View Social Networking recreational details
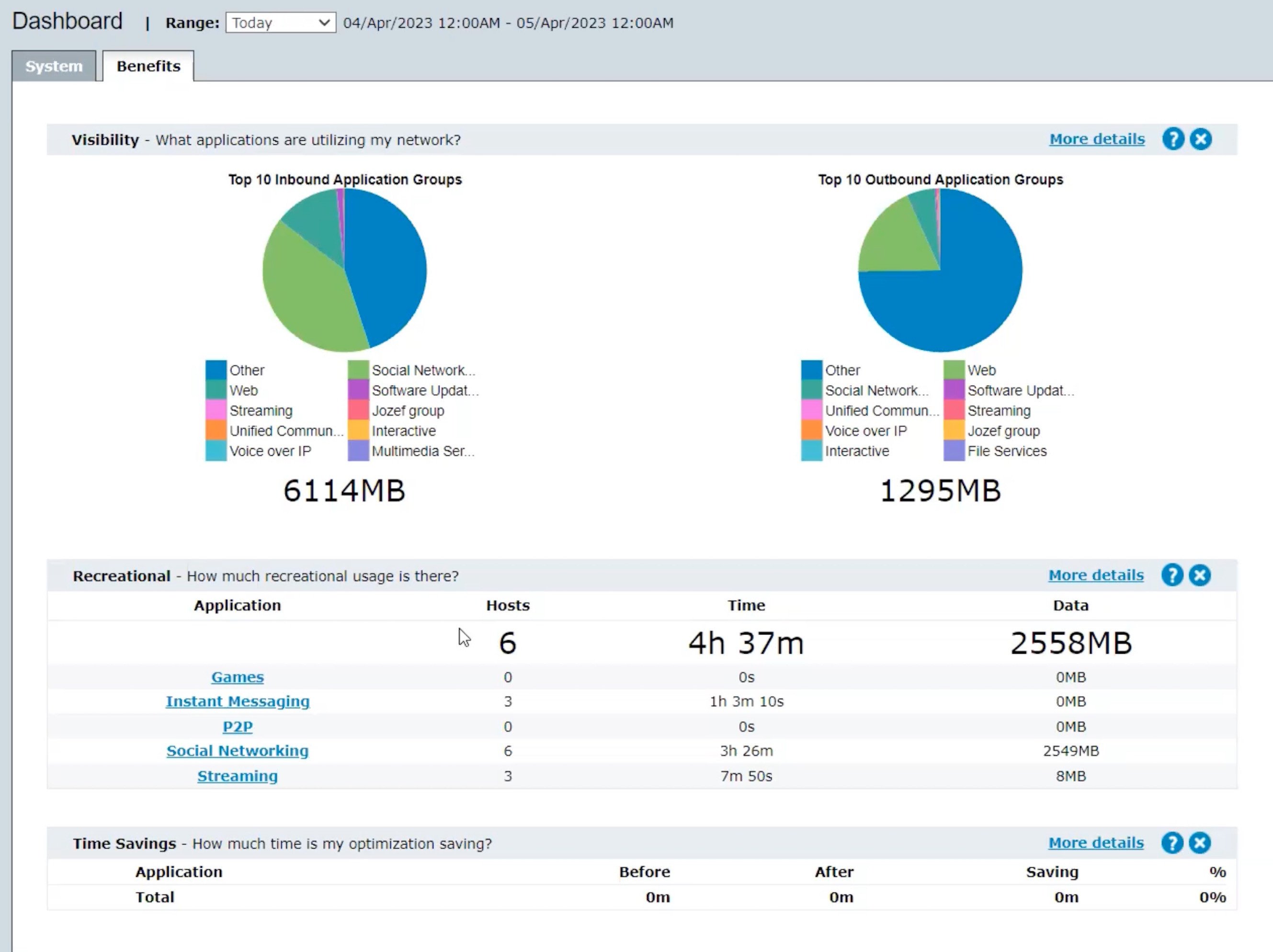 click(x=237, y=750)
